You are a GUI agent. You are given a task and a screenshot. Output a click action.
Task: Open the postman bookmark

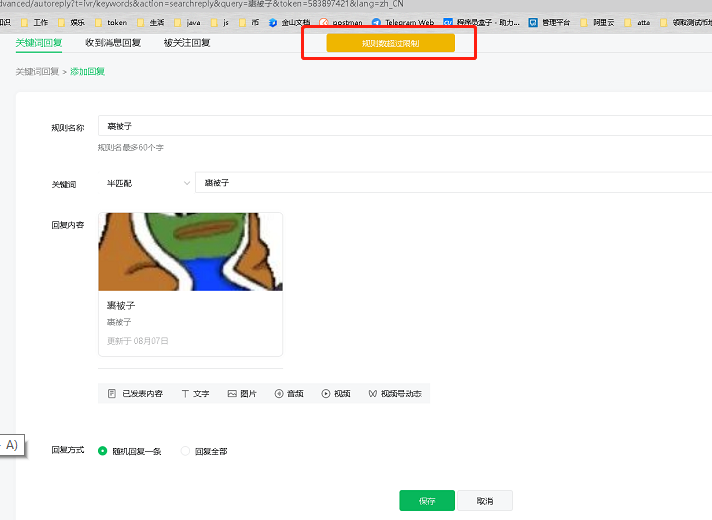click(x=341, y=23)
